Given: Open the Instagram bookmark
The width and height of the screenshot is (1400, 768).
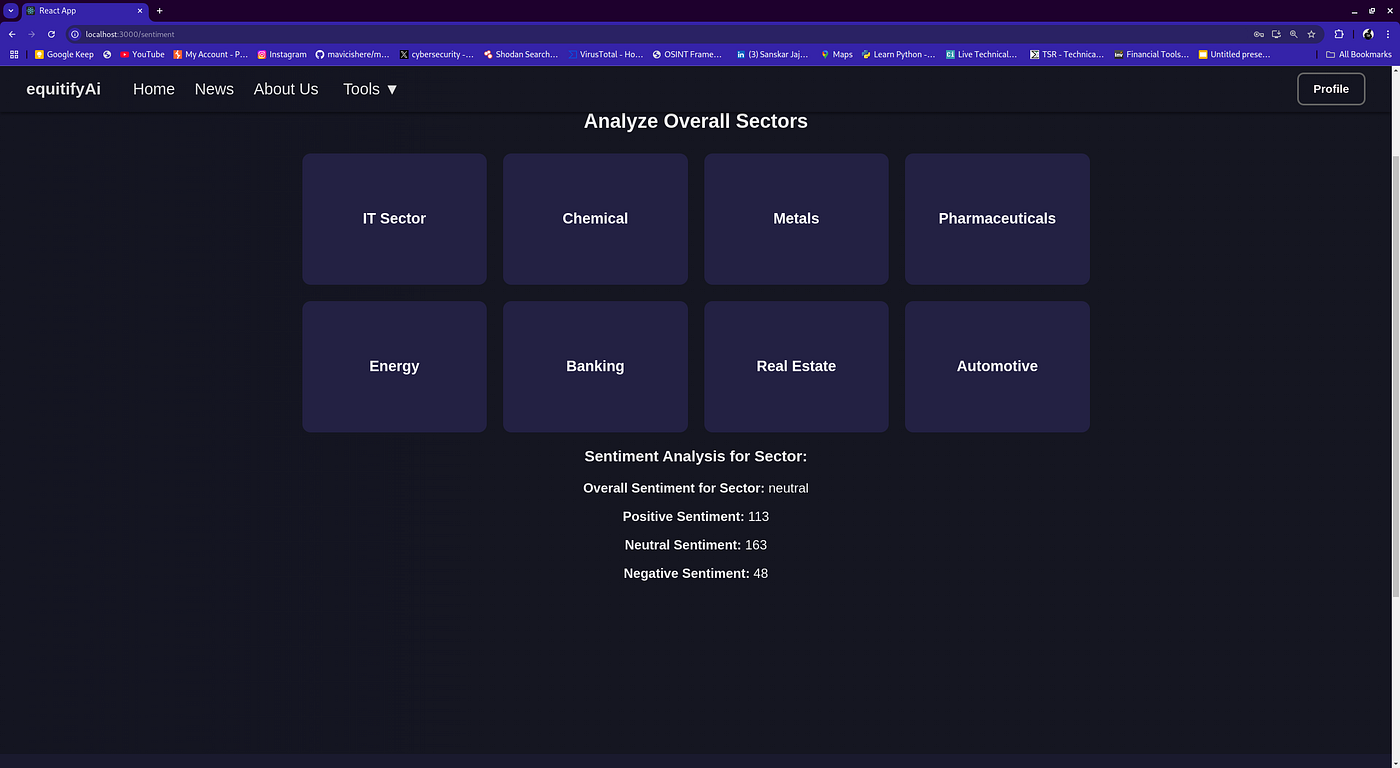Looking at the screenshot, I should click(282, 54).
